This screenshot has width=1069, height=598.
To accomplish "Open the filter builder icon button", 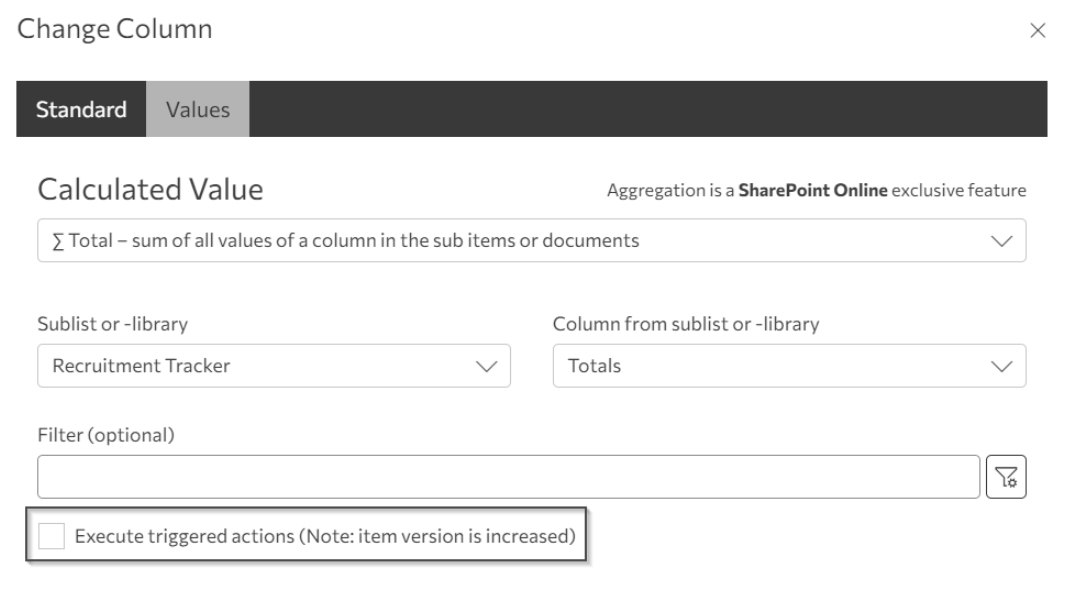I will point(1007,477).
